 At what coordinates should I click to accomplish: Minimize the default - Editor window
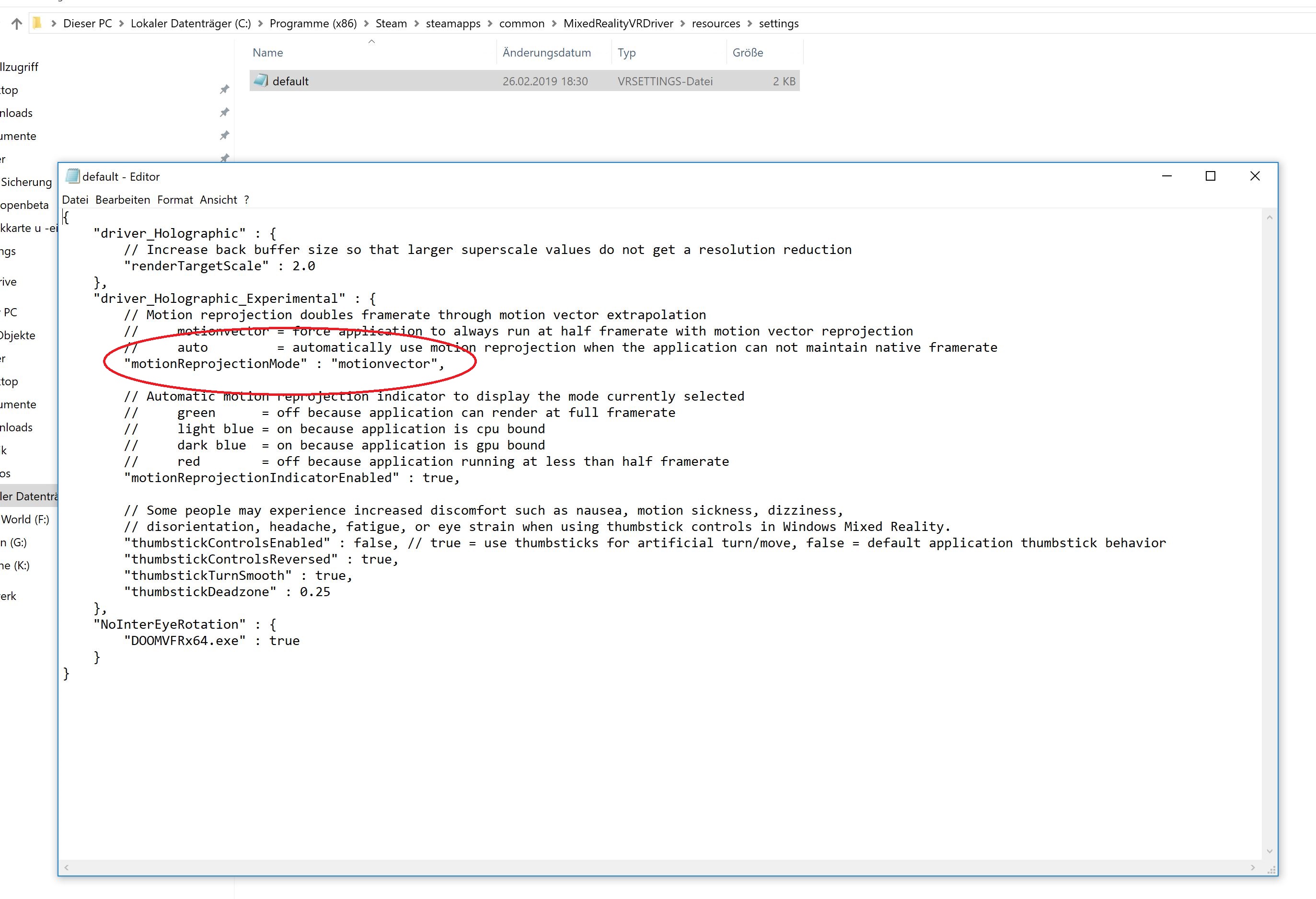[1166, 176]
